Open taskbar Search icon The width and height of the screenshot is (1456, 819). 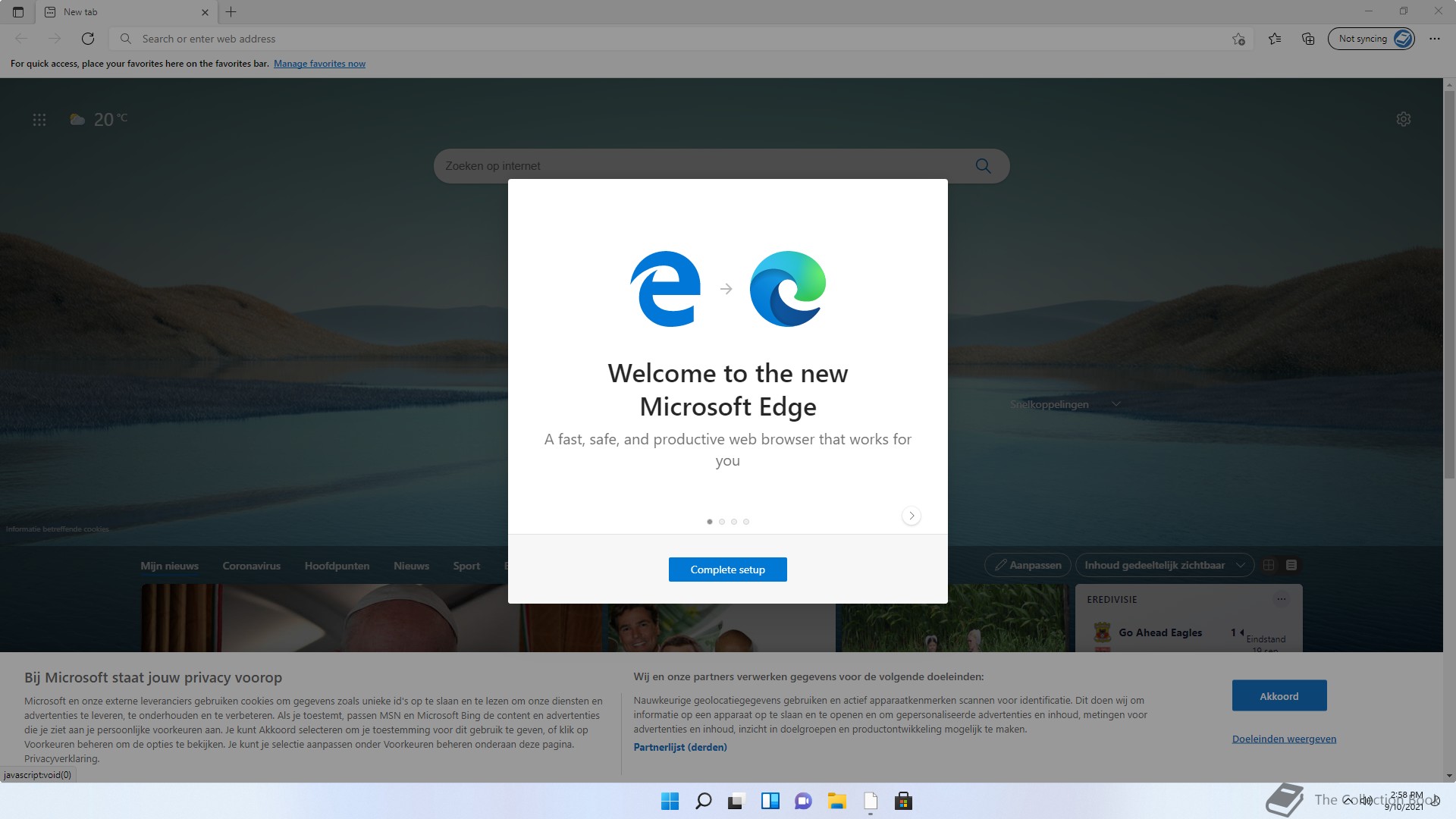[x=704, y=801]
